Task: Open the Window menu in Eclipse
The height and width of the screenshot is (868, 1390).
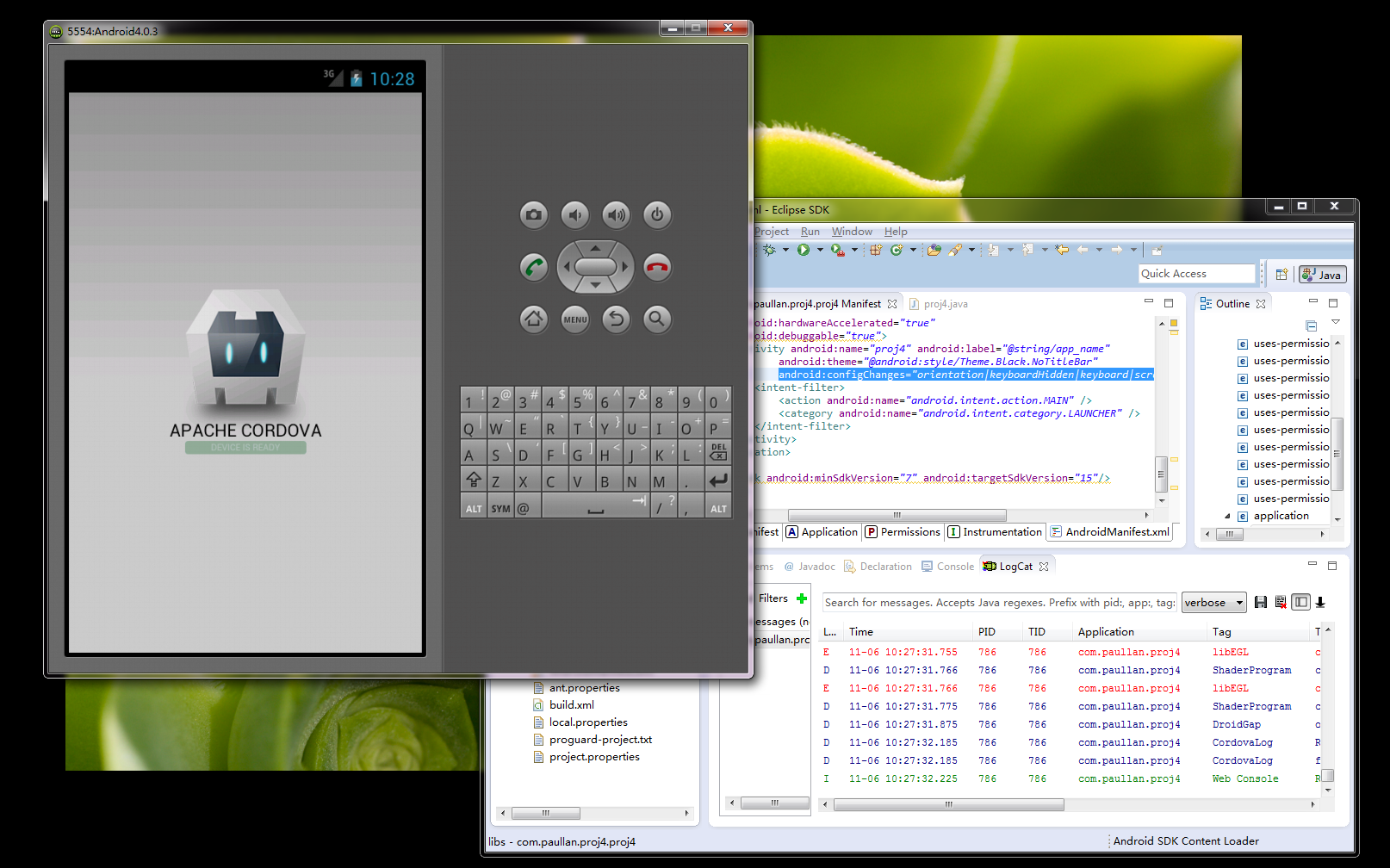Action: [x=852, y=232]
